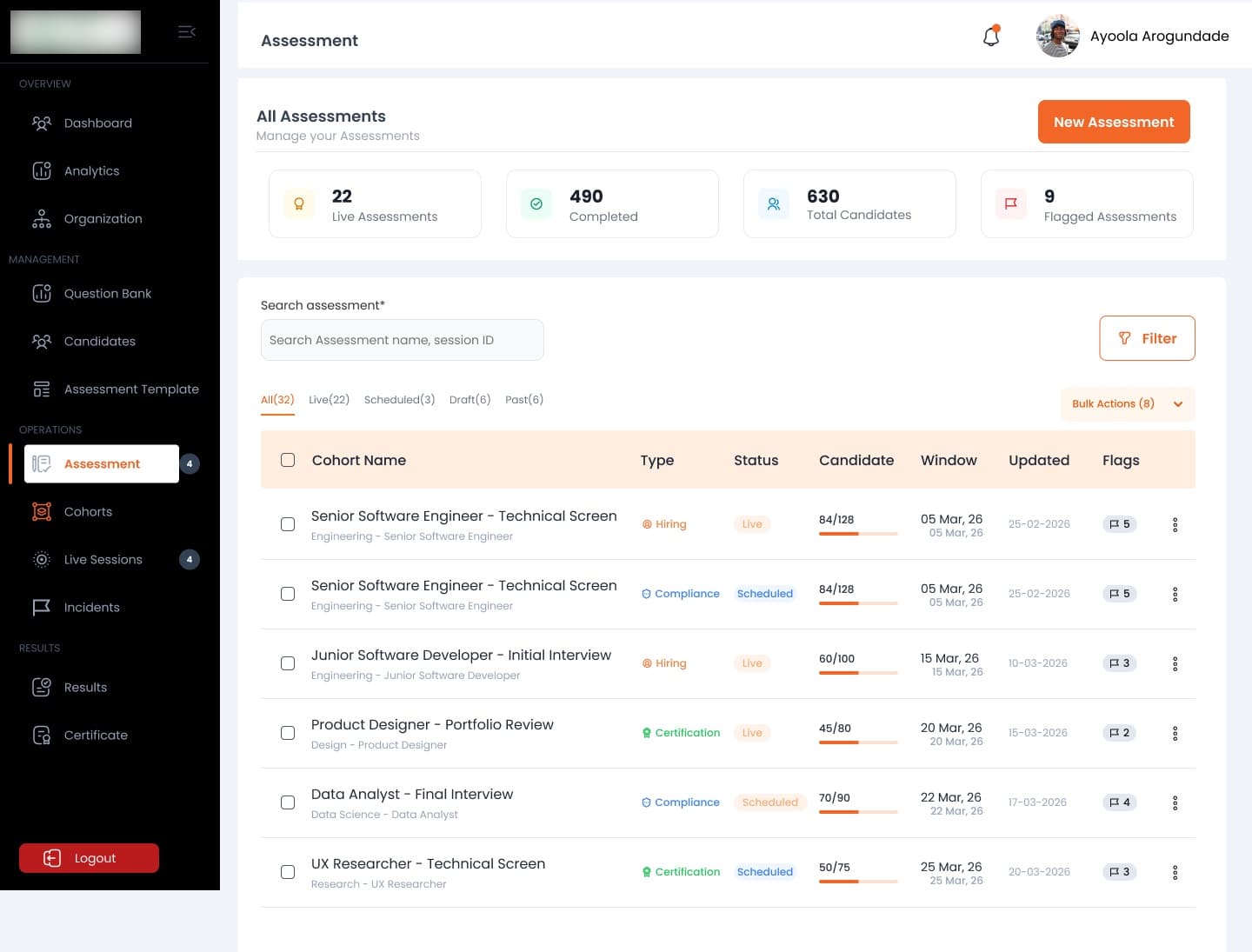Screen dimensions: 1252x952
Task: Click the 60/100 candidate progress bar
Action: click(x=858, y=673)
